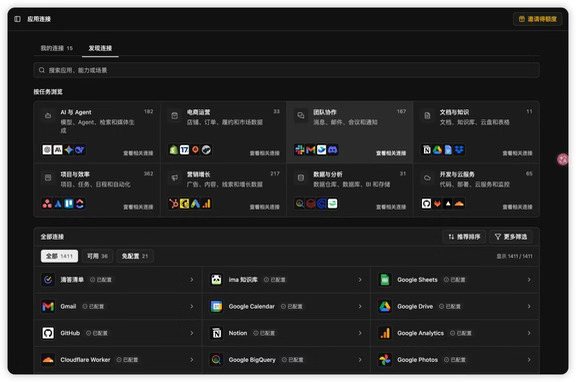
Task: Click the 项目与效率 category title
Action: 75,174
